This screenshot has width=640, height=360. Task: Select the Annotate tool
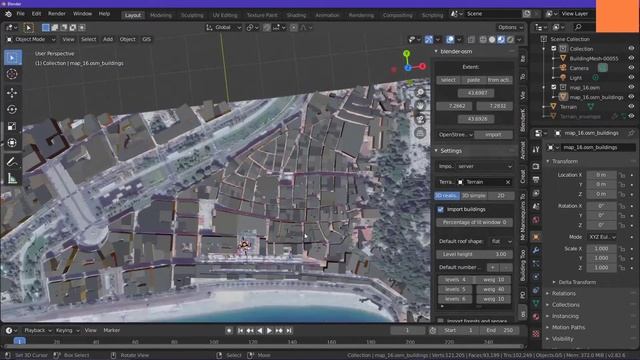click(x=12, y=162)
